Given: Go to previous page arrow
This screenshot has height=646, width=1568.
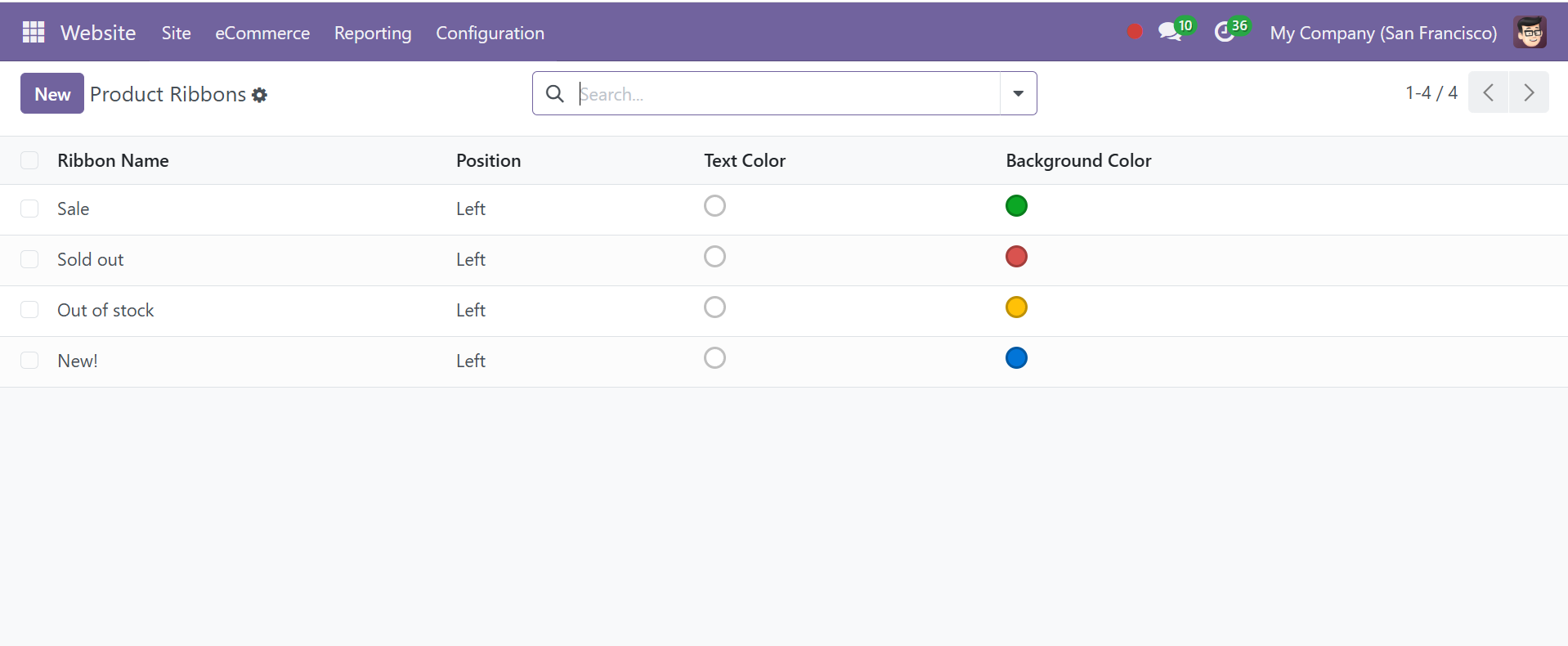Looking at the screenshot, I should click(x=1488, y=92).
